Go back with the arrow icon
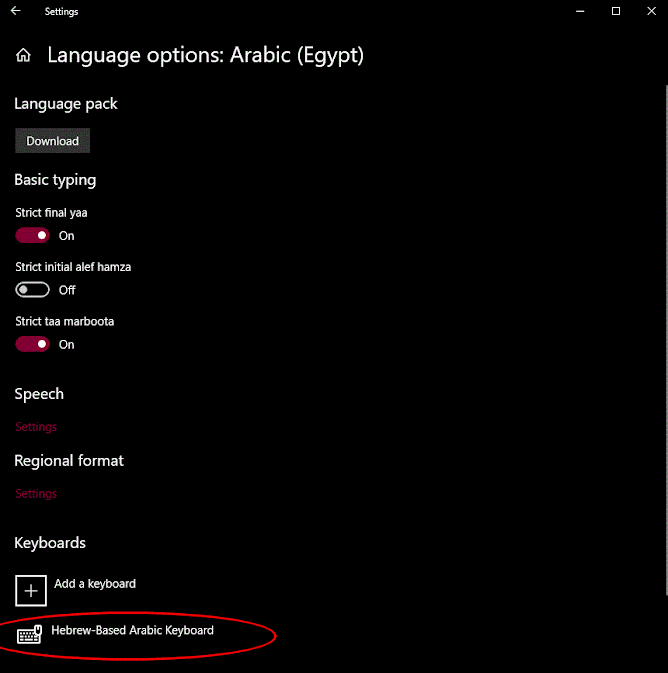This screenshot has height=673, width=668. (x=16, y=11)
